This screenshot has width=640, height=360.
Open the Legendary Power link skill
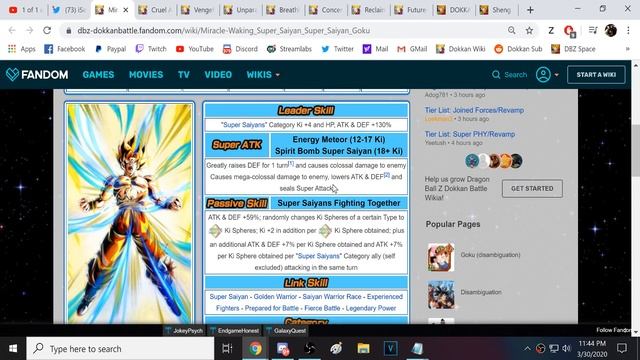[371, 308]
